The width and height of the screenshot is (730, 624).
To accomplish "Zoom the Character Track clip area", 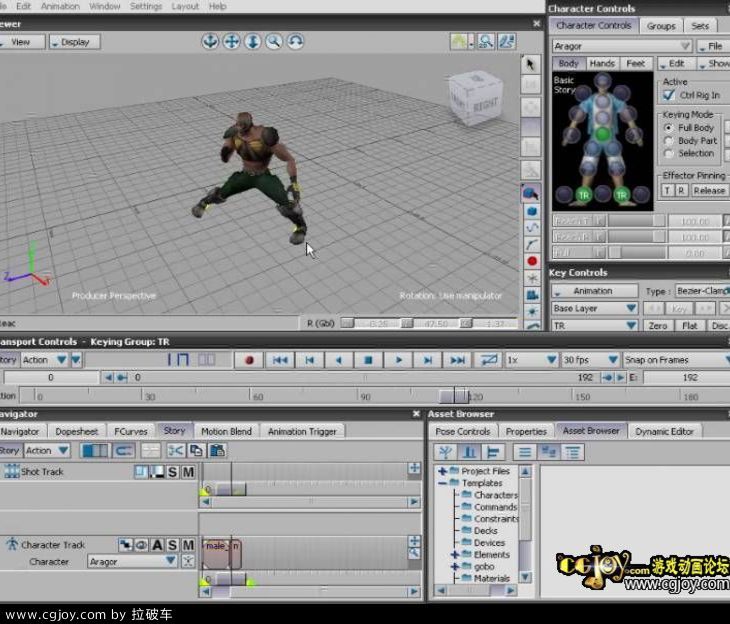I will coord(414,553).
